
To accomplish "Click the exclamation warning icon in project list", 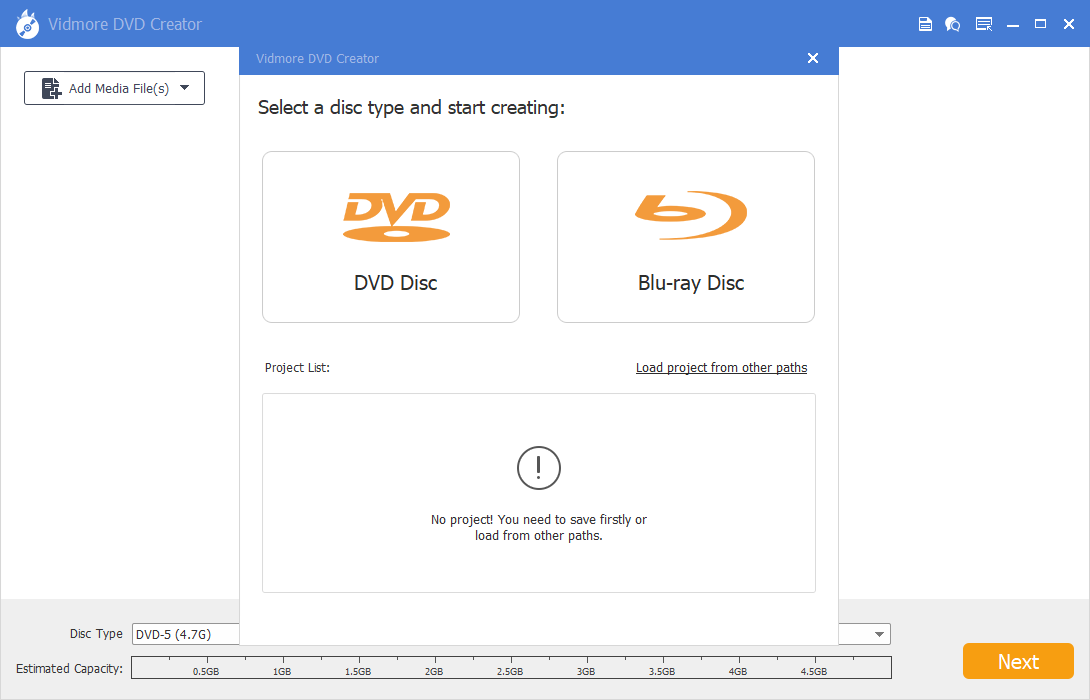I will 539,468.
